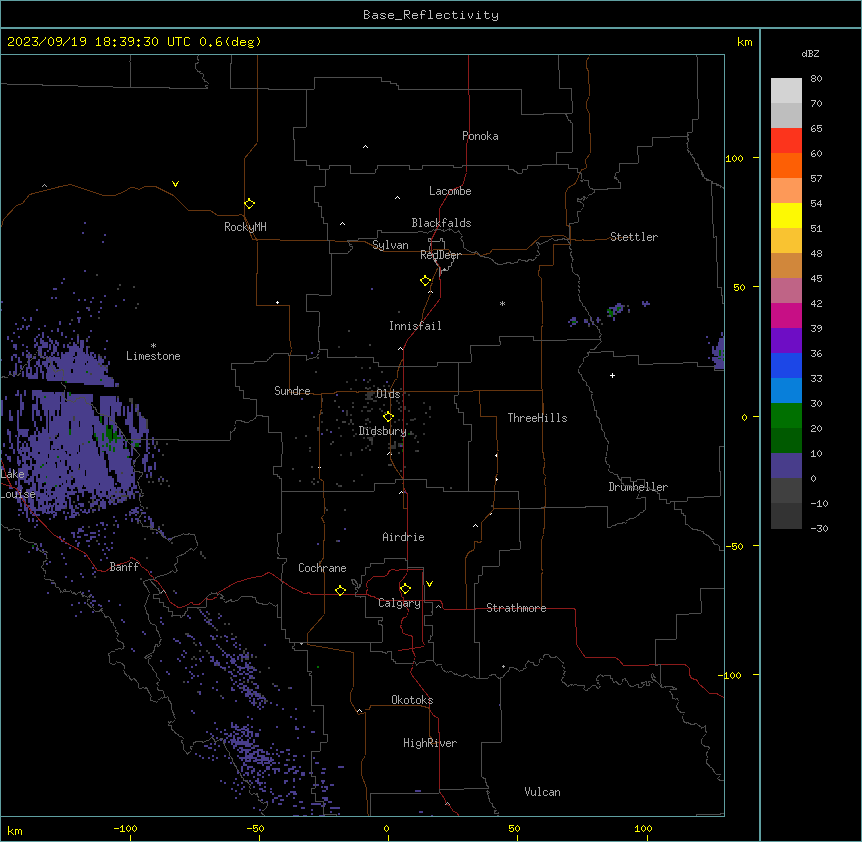Click the yellow diamond between Olds and Didsbury
This screenshot has height=842, width=862.
(388, 417)
